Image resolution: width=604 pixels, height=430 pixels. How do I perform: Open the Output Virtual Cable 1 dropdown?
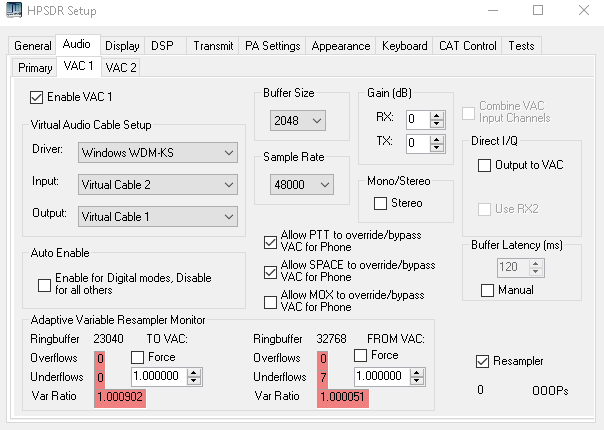[x=157, y=216]
